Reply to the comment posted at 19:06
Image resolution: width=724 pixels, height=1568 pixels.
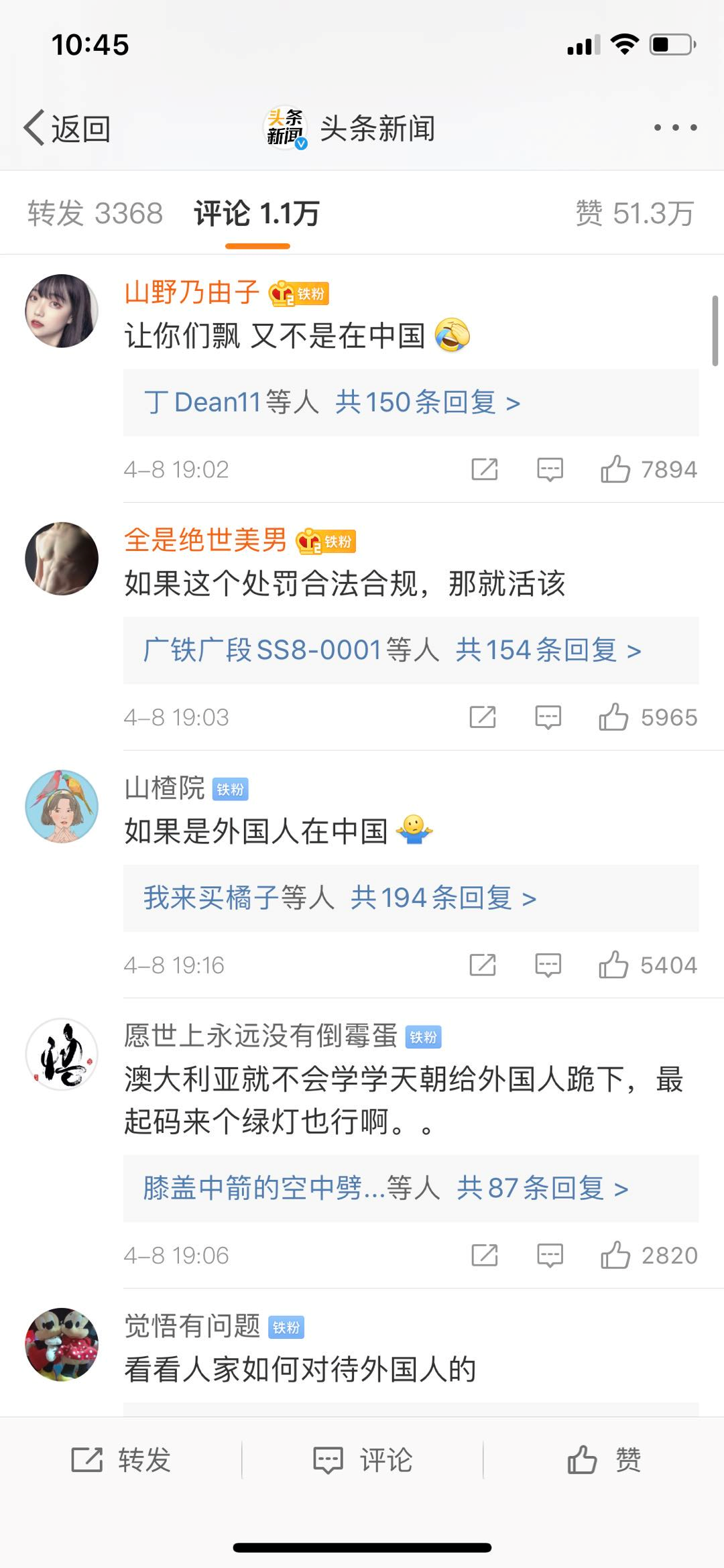pos(550,1255)
